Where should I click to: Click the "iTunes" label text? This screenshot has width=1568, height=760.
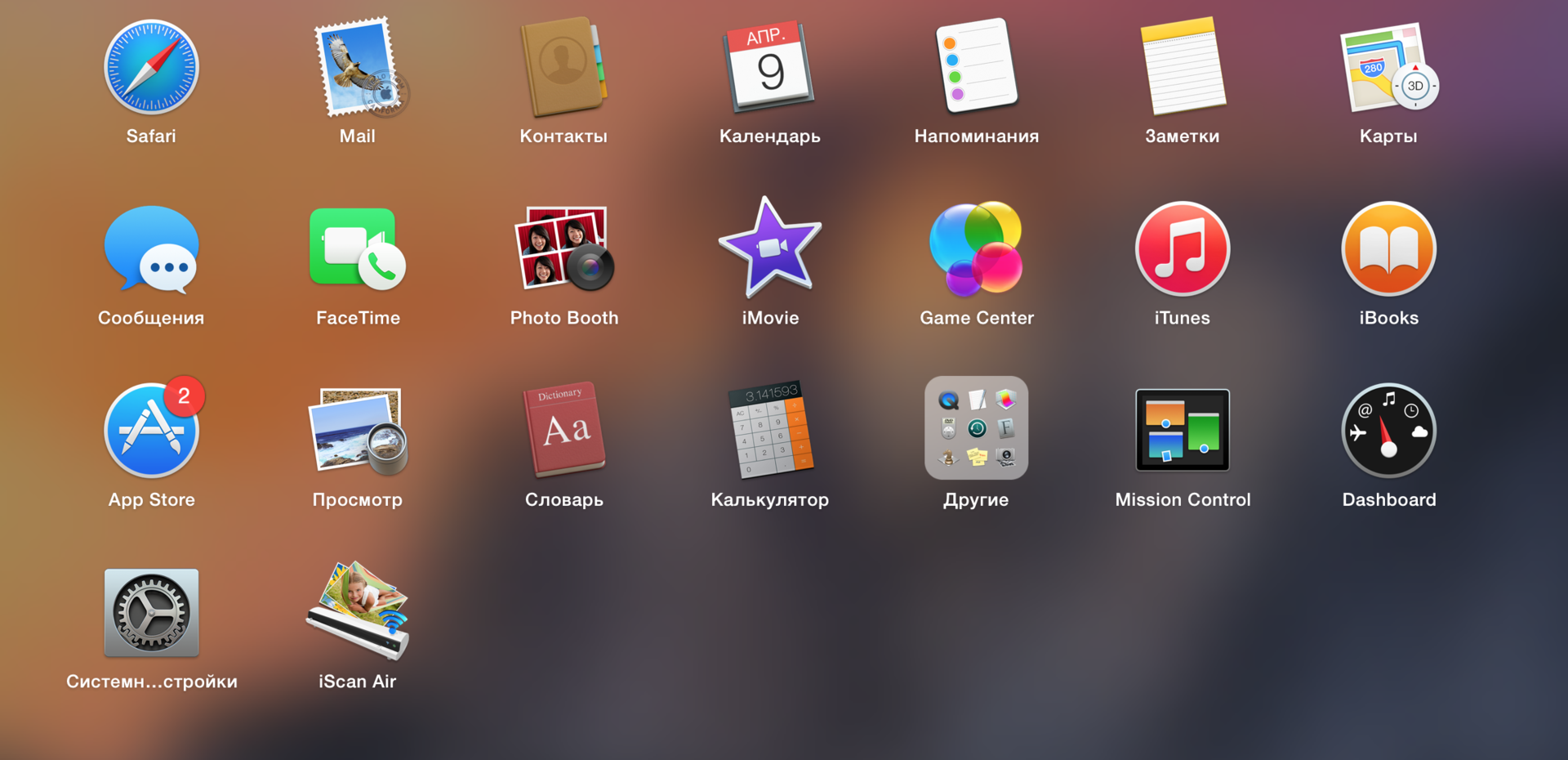(x=1183, y=318)
